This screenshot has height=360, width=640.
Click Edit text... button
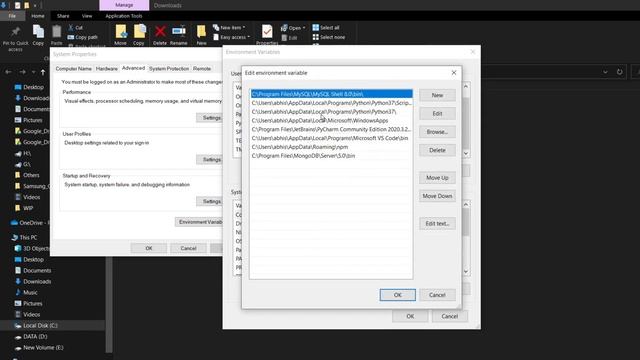437,224
